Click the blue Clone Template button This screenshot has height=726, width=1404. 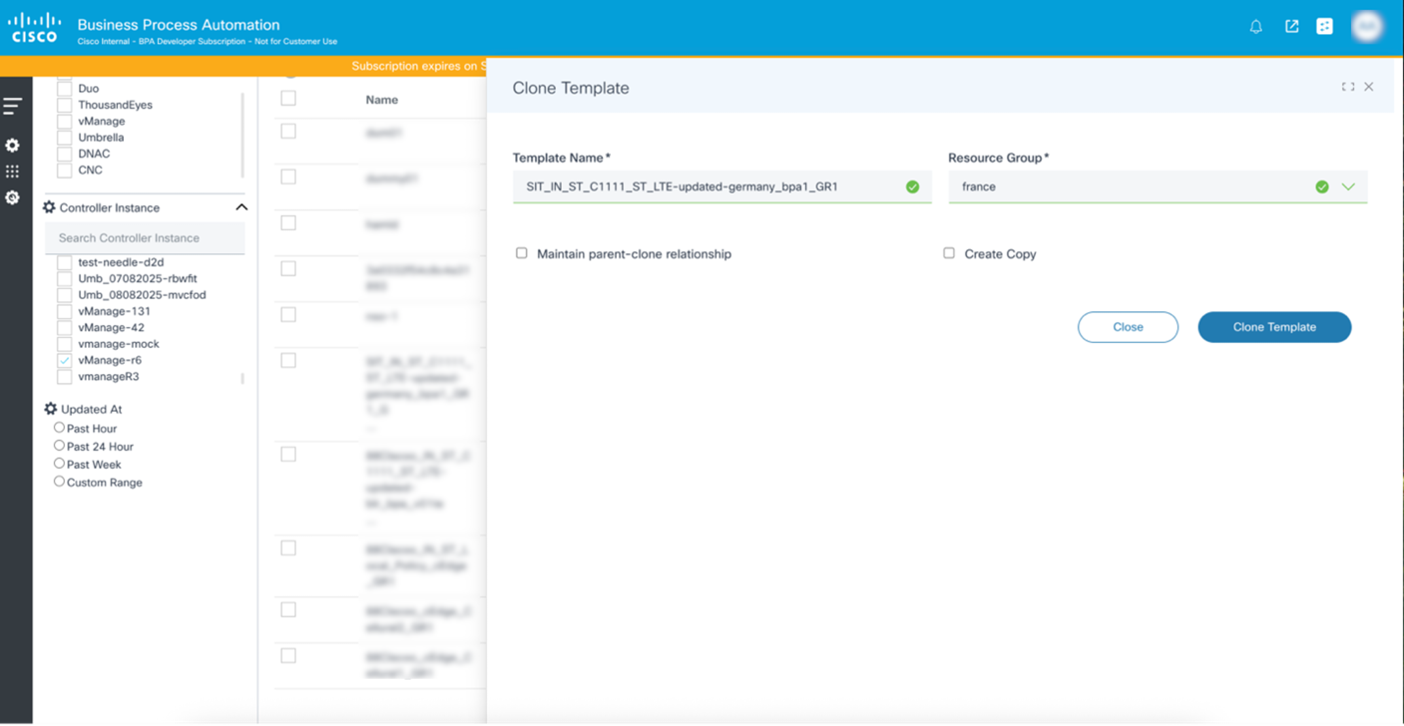pos(1275,327)
